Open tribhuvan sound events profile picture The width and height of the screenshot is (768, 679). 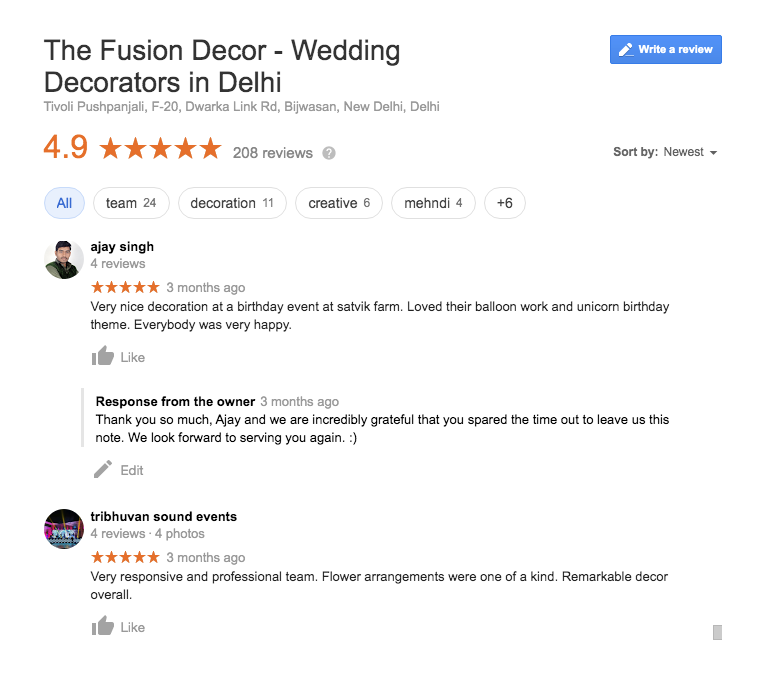click(64, 529)
